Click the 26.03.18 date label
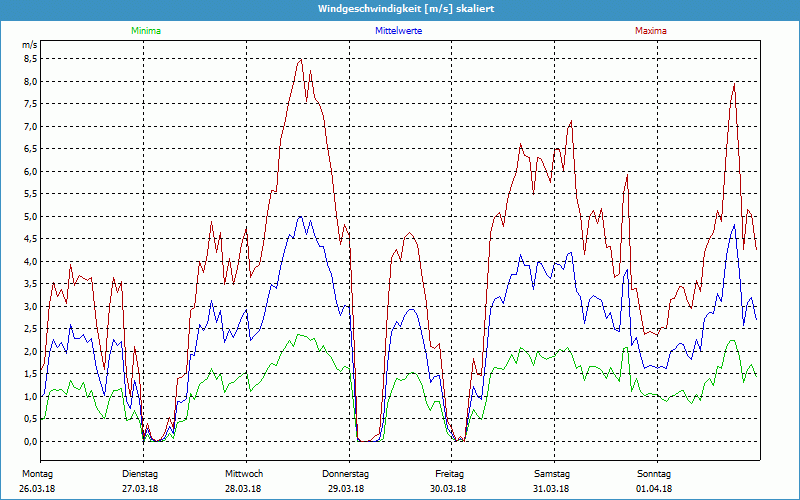800x500 pixels. tap(36, 488)
